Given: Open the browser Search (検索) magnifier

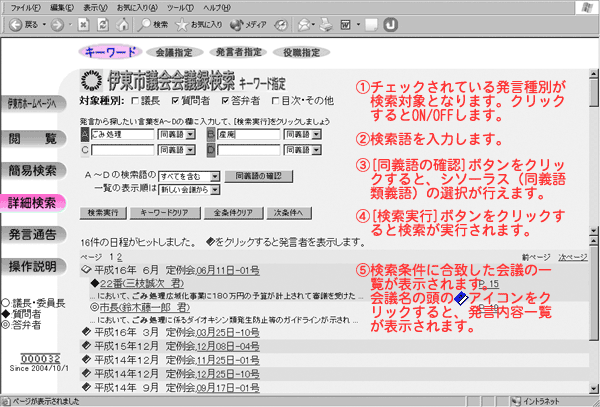Looking at the screenshot, I should (x=145, y=22).
